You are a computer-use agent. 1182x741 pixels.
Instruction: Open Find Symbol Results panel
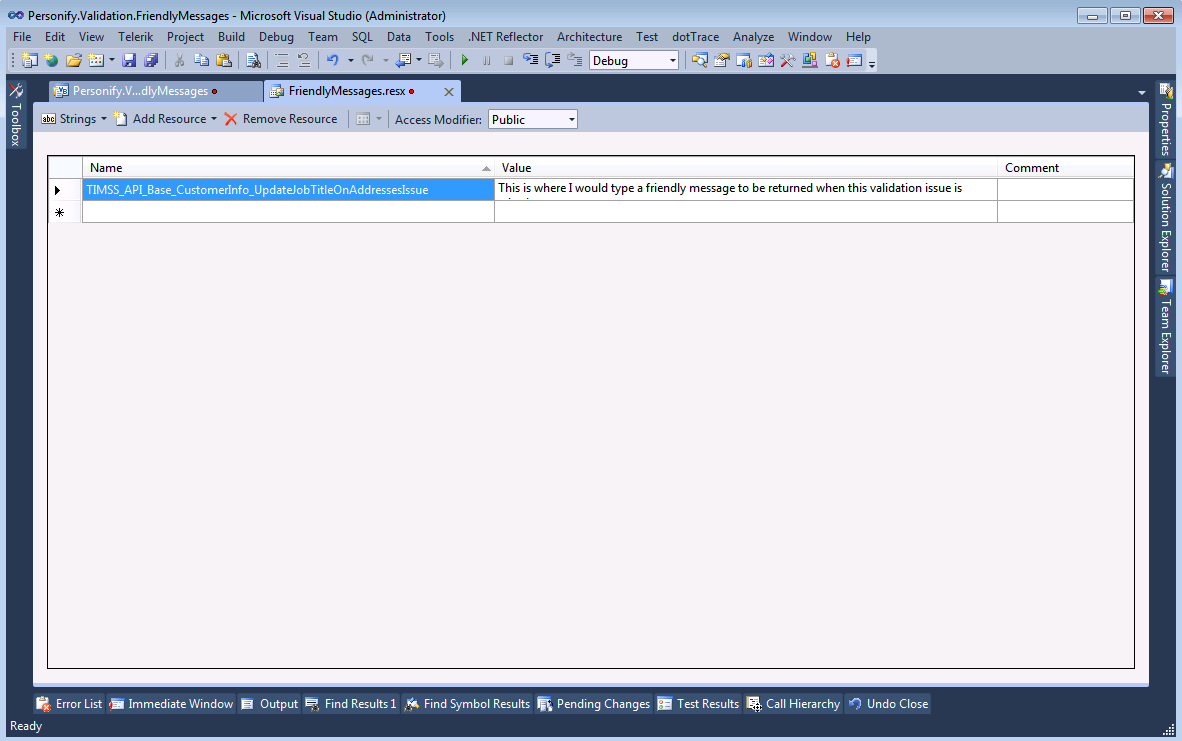468,703
